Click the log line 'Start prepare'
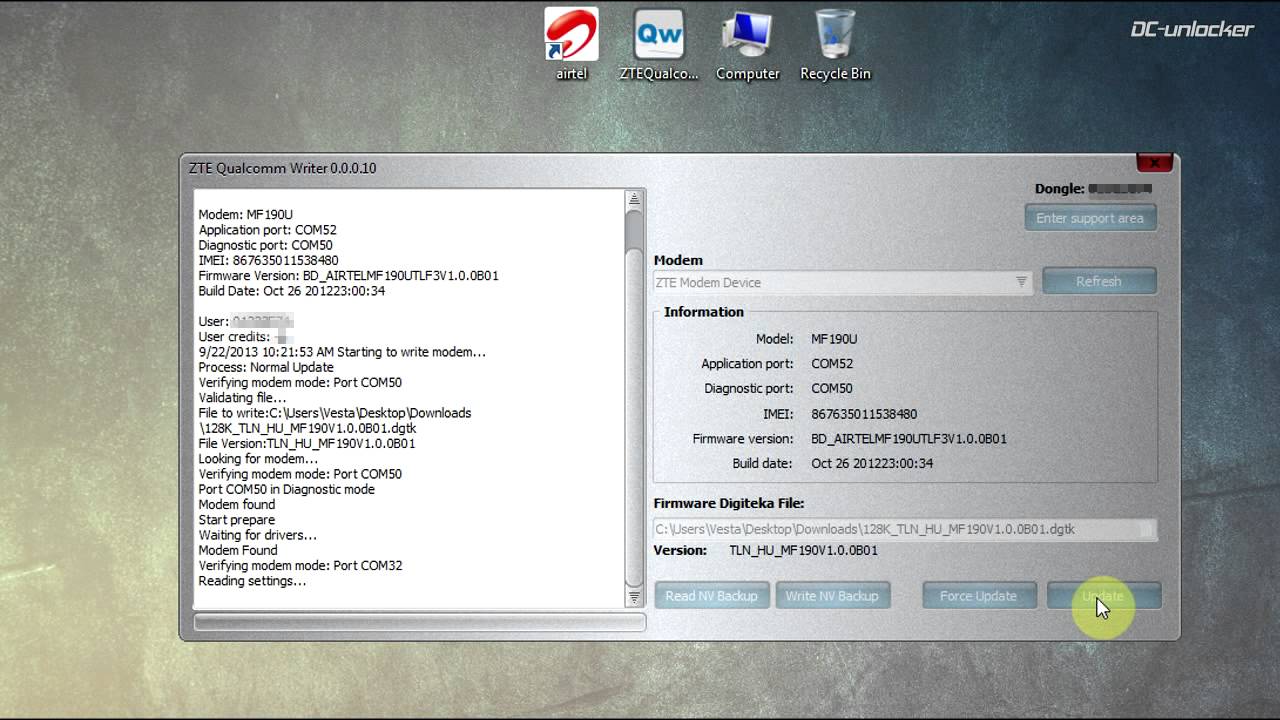Viewport: 1280px width, 720px height. [237, 520]
